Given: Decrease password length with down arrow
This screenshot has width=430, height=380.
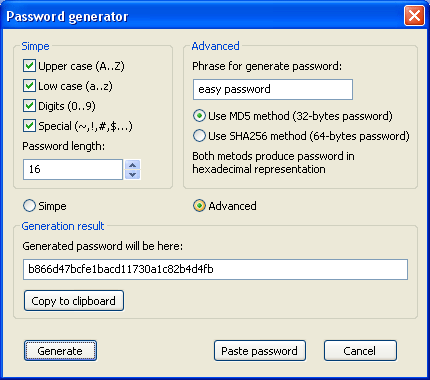Looking at the screenshot, I should point(133,174).
